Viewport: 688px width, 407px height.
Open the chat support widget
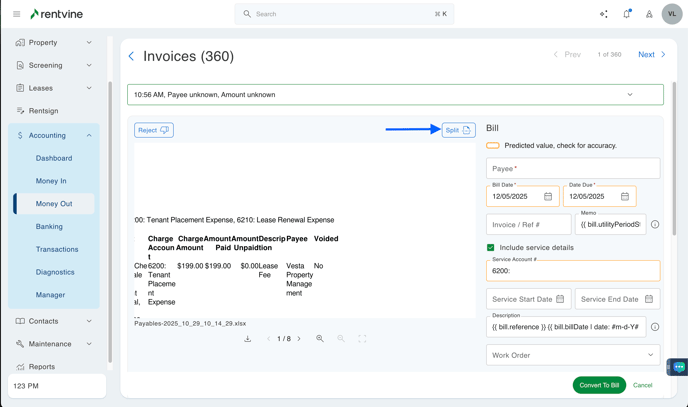[x=679, y=367]
